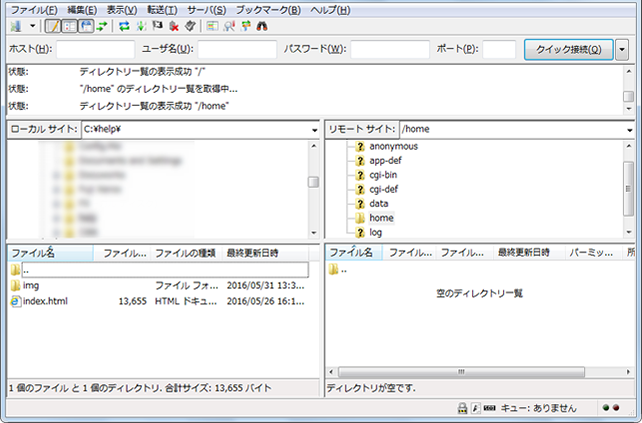Image resolution: width=642 pixels, height=423 pixels.
Task: Toggle the transfer queue display
Action: point(102,27)
